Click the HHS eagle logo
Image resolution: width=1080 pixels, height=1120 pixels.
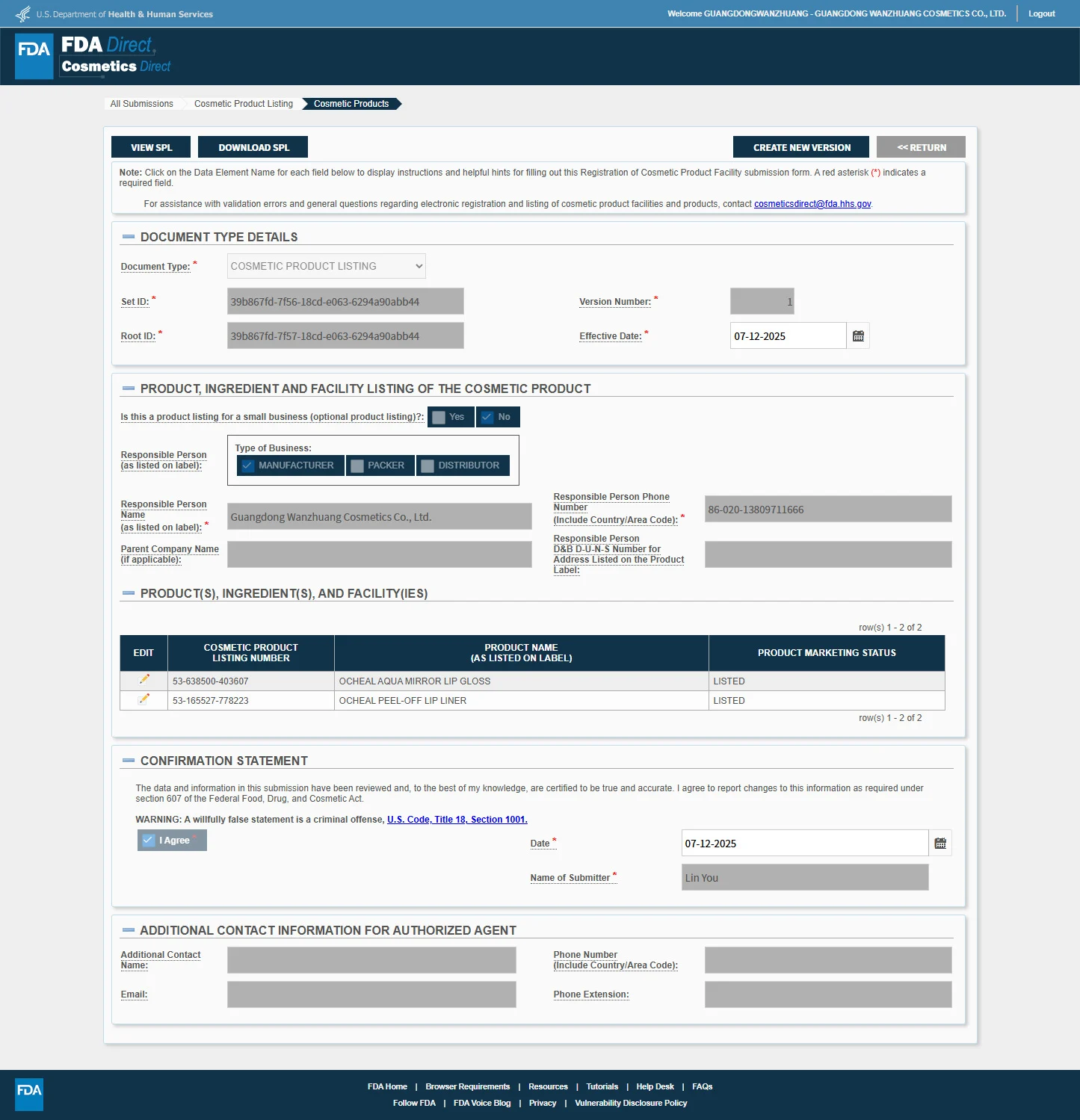[23, 13]
